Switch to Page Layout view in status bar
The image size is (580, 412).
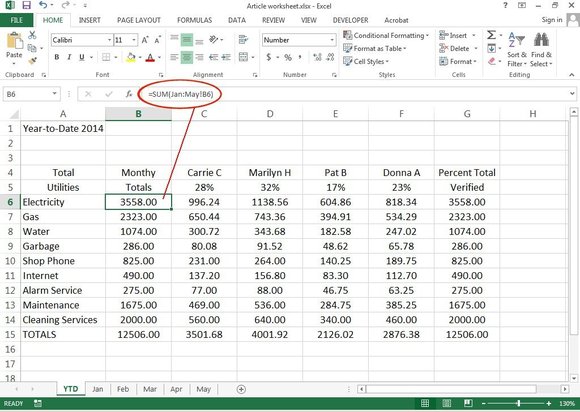coord(446,403)
